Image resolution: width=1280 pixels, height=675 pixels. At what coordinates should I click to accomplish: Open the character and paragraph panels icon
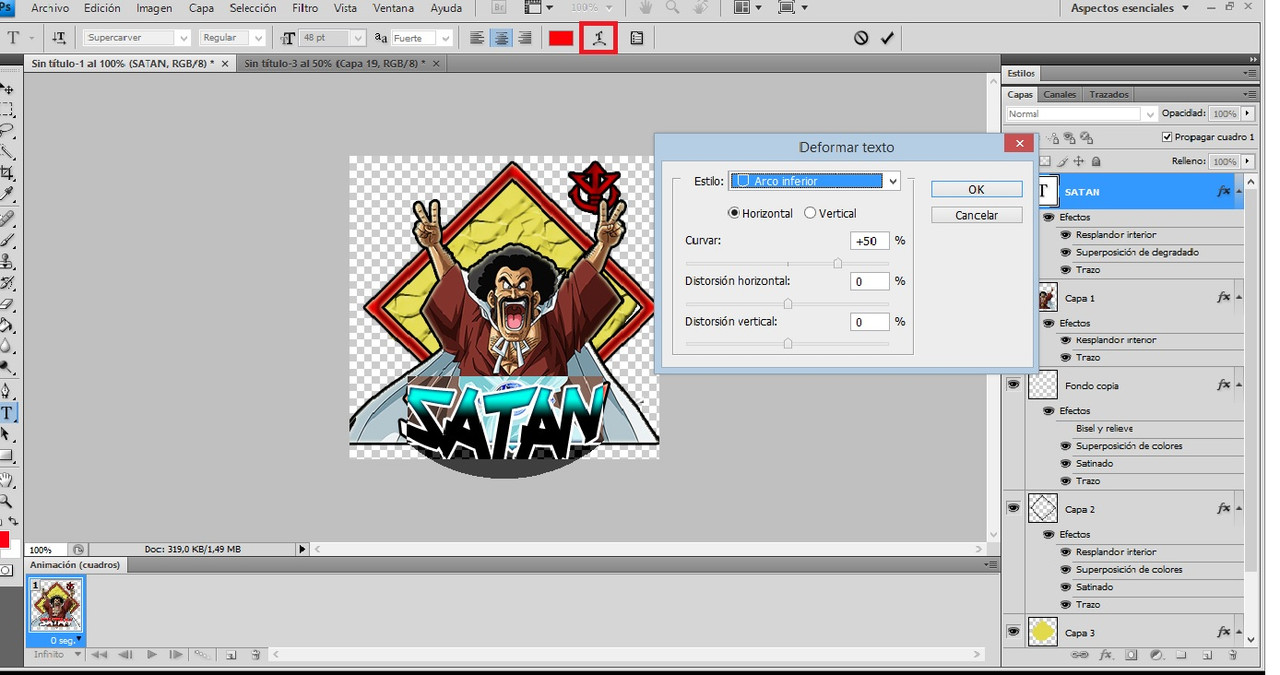[x=637, y=38]
